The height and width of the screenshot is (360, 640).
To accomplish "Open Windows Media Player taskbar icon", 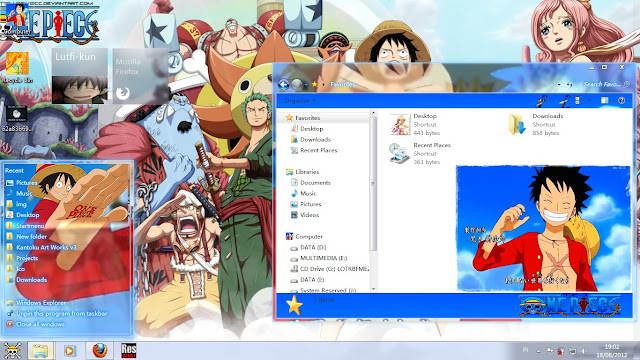I will (x=70, y=351).
